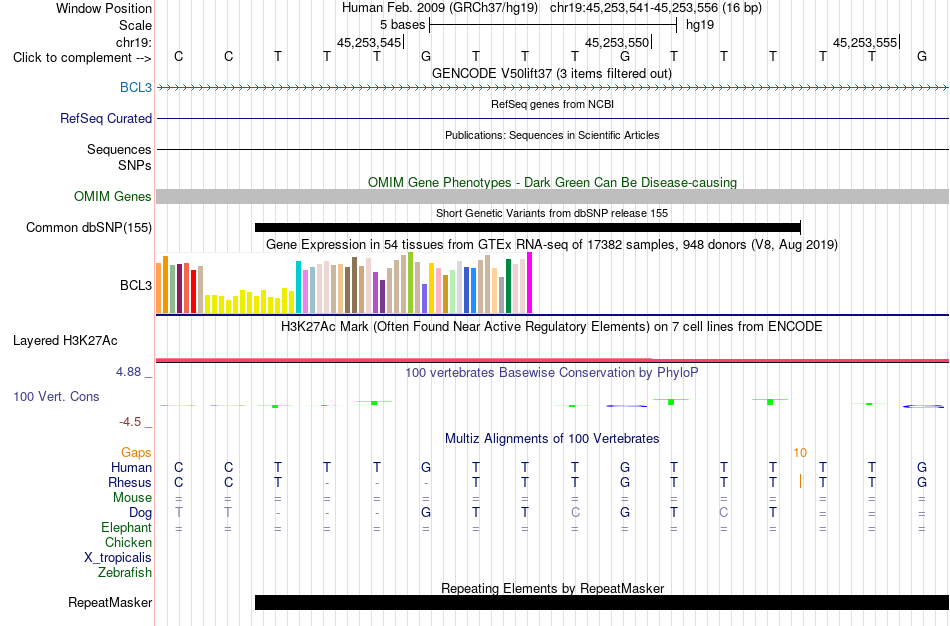Click the red bar in GTEx chart

(x=193, y=291)
